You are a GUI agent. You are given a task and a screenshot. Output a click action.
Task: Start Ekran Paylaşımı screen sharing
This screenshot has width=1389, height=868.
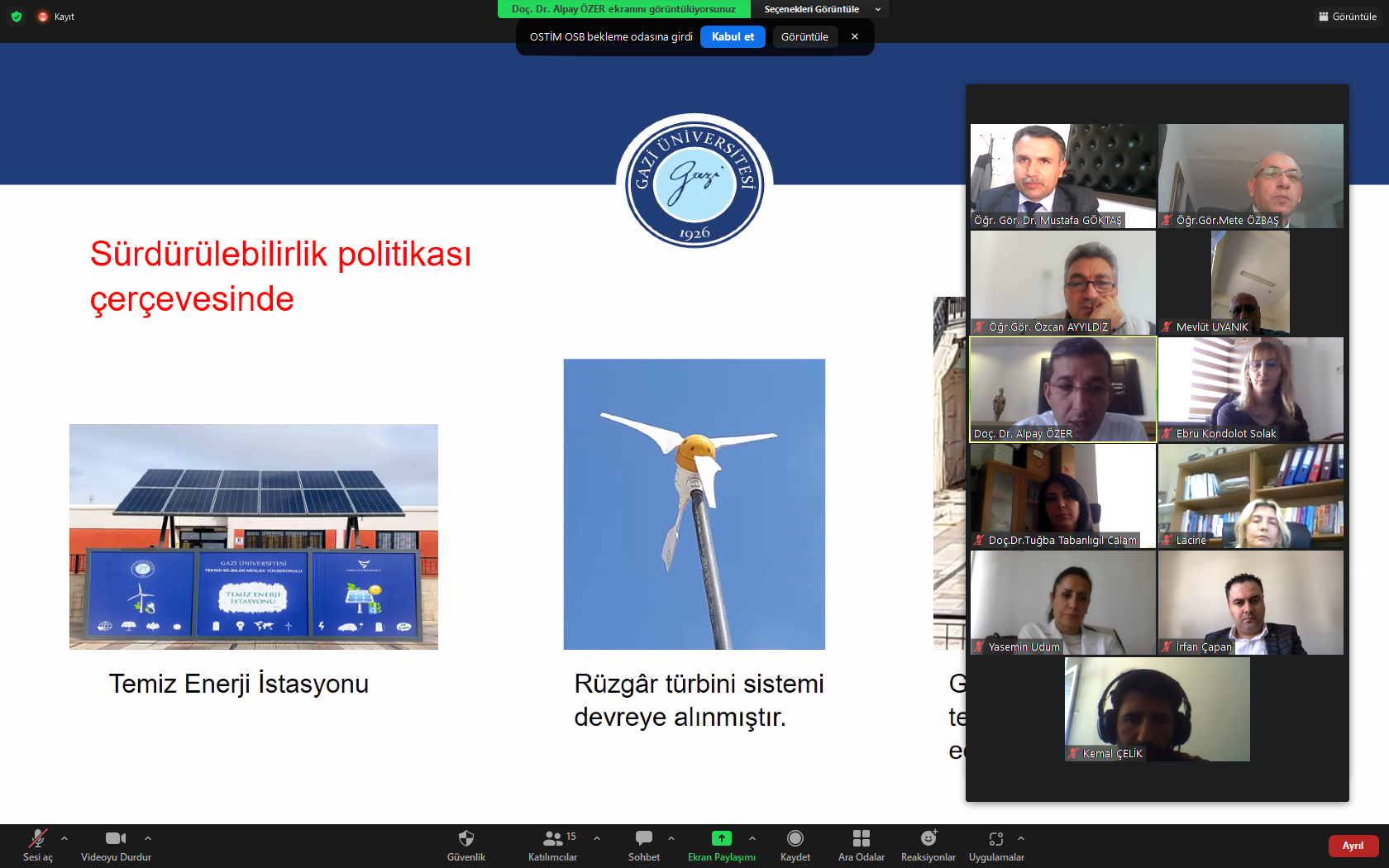tap(722, 845)
